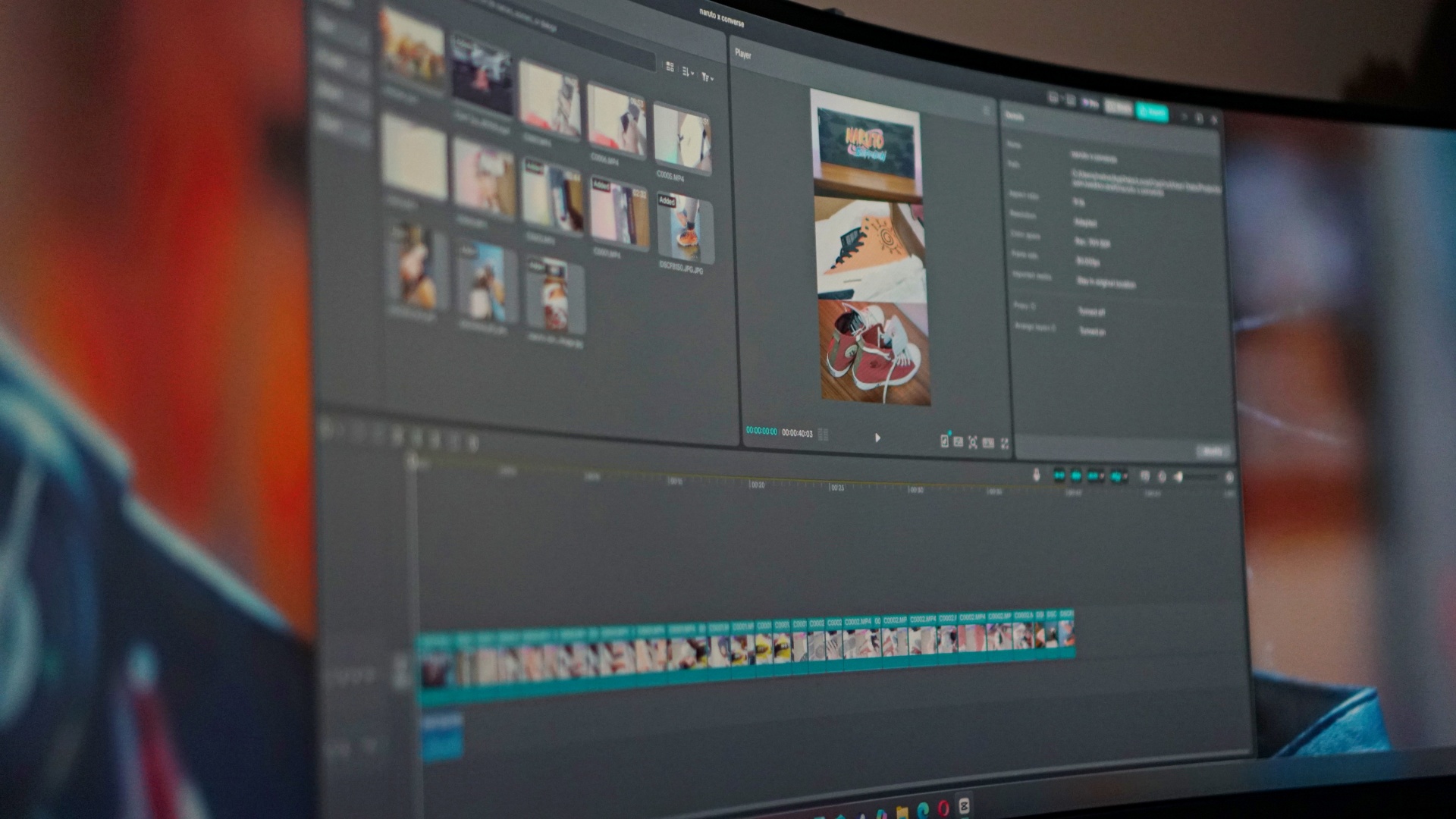Image resolution: width=1456 pixels, height=819 pixels.
Task: Click the aspect ratio icon in Player
Action: coord(988,443)
